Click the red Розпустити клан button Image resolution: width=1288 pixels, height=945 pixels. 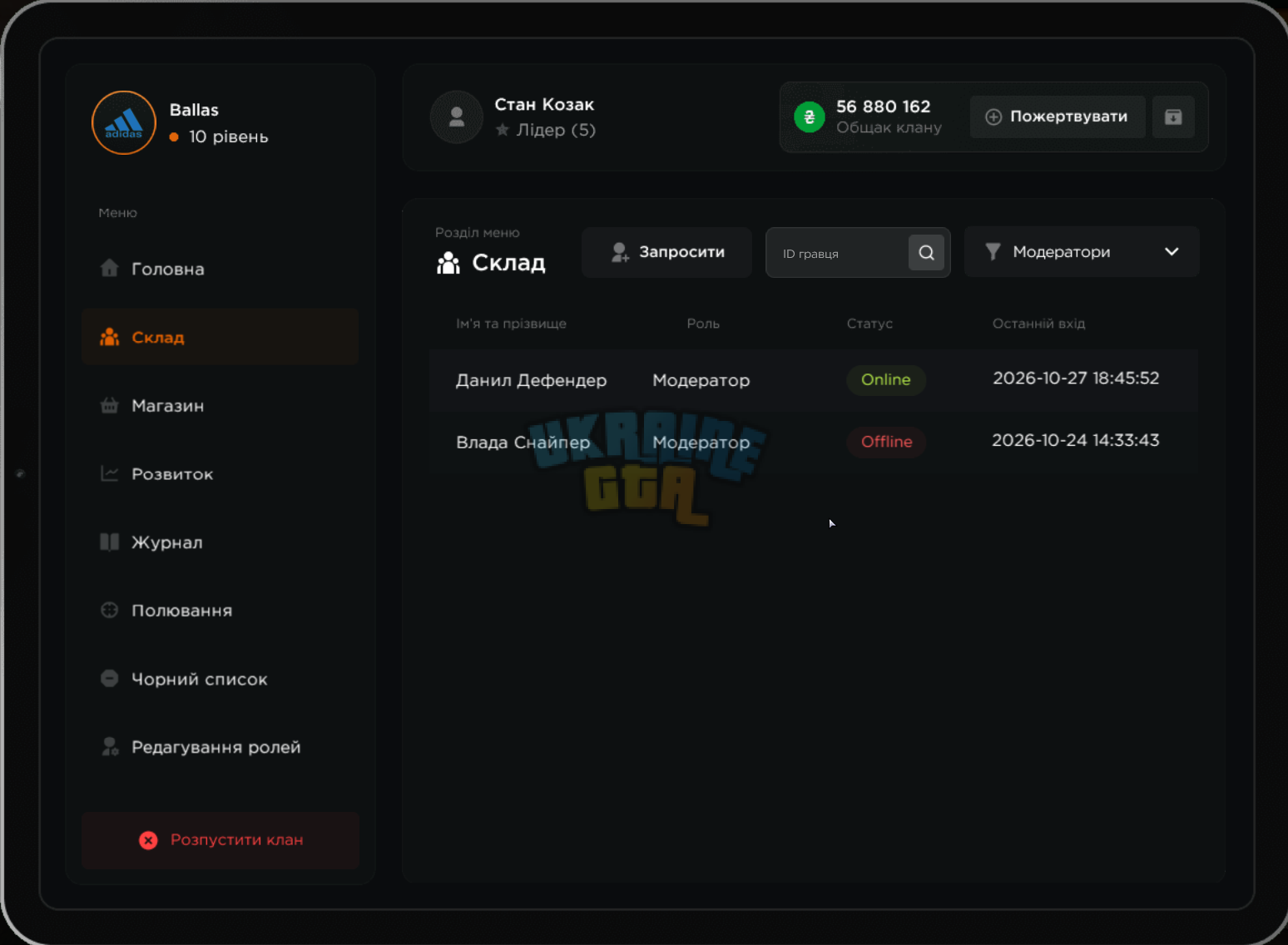tap(220, 840)
